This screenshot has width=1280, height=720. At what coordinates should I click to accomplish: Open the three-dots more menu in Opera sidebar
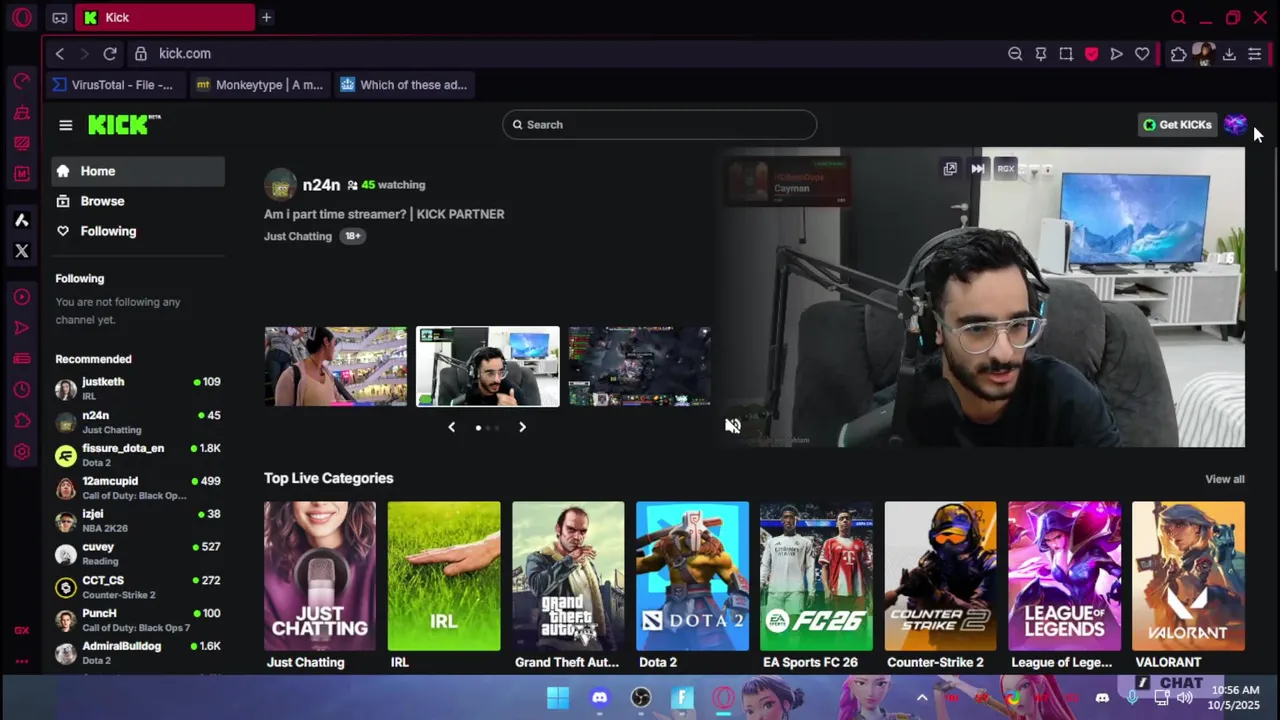point(22,661)
